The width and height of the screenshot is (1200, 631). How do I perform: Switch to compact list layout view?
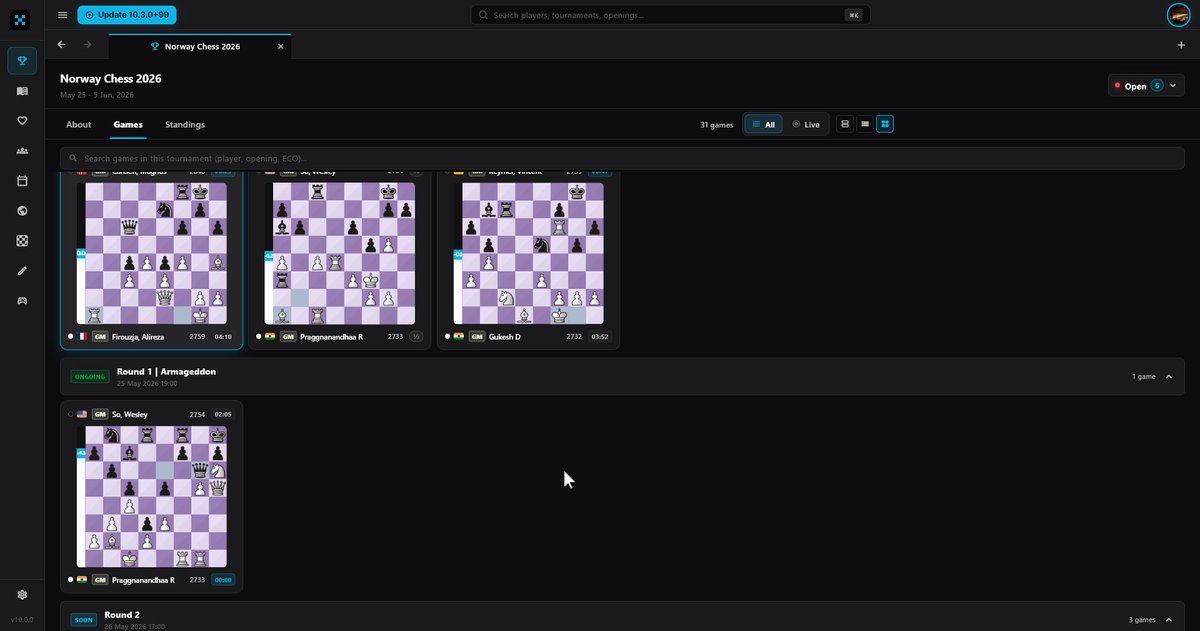pos(865,124)
